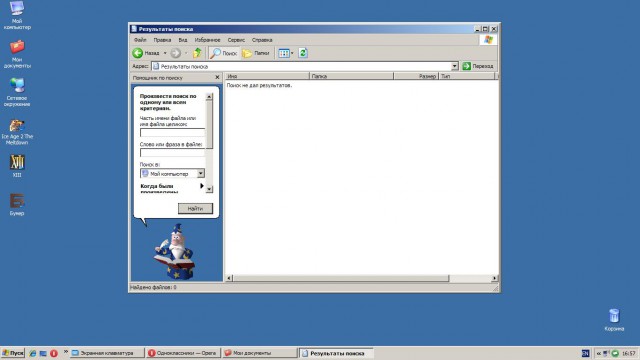
Task: Click horizontal scrollbar left arrow
Action: pyautogui.click(x=229, y=278)
